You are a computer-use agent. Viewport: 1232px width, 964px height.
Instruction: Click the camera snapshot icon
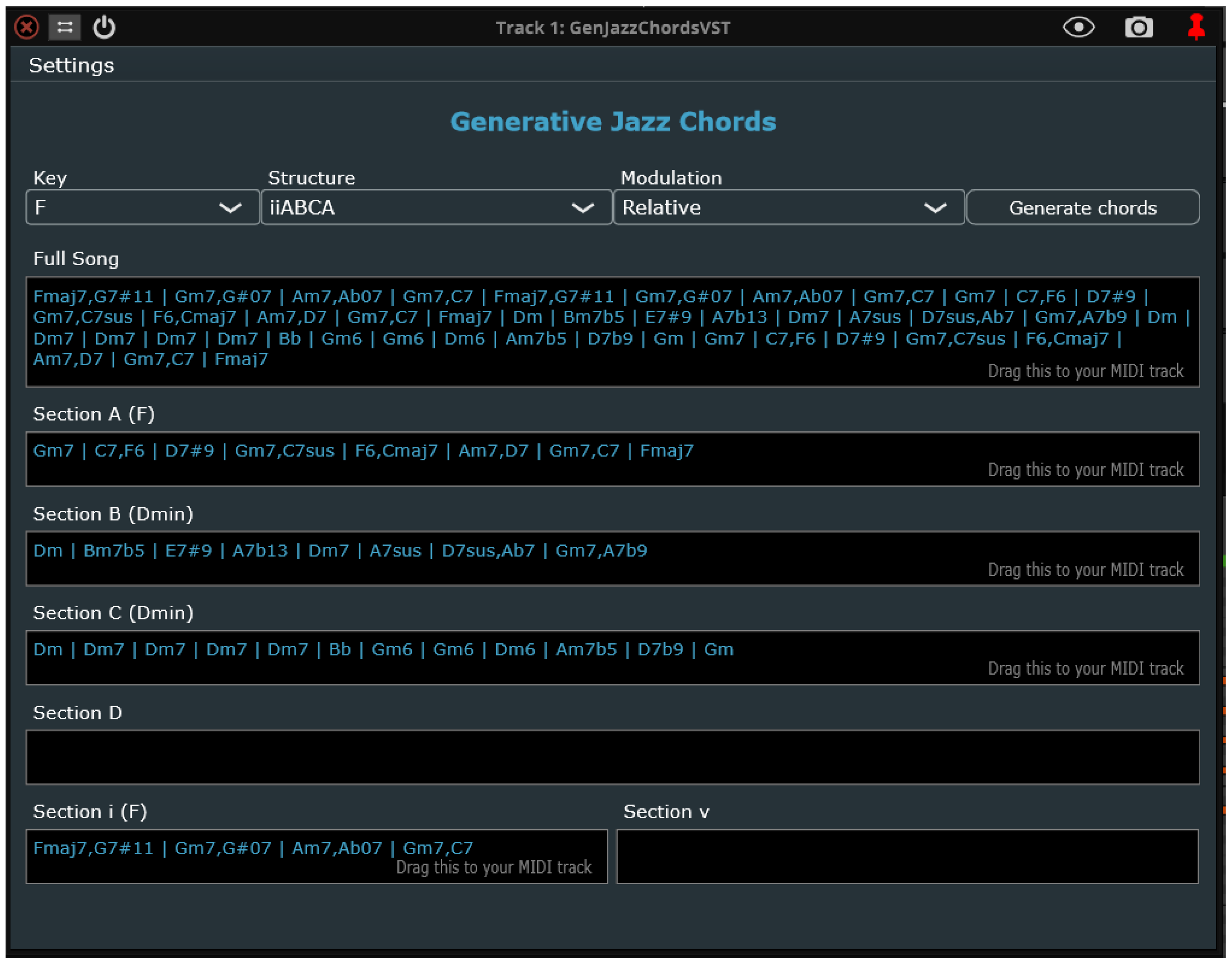point(1138,27)
